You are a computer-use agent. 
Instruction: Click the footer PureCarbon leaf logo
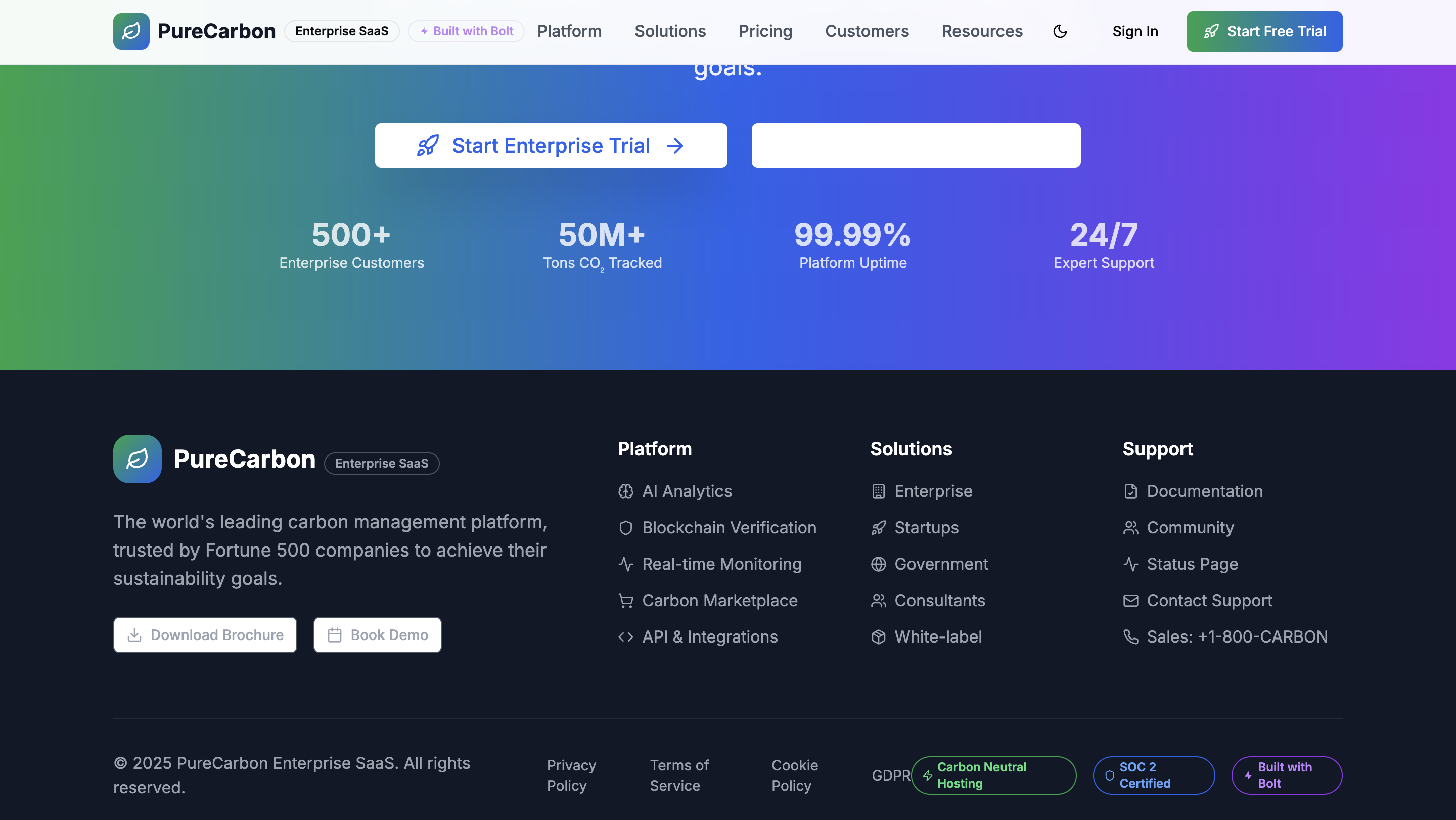coord(138,459)
